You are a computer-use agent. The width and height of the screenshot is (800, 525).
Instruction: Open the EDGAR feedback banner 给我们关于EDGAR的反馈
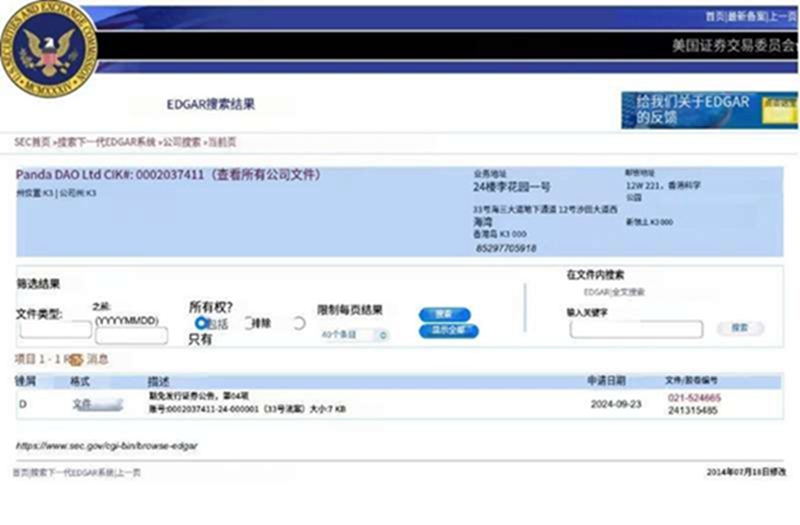[x=709, y=110]
